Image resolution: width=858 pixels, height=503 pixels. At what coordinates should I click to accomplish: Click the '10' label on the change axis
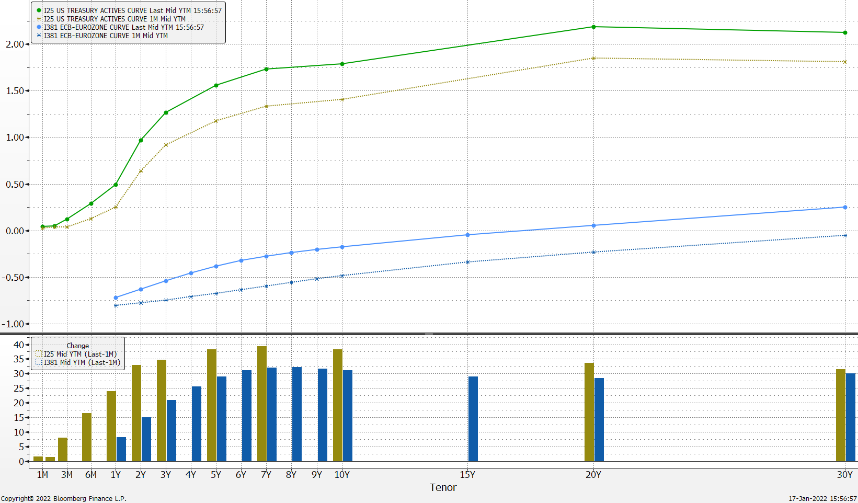click(19, 432)
